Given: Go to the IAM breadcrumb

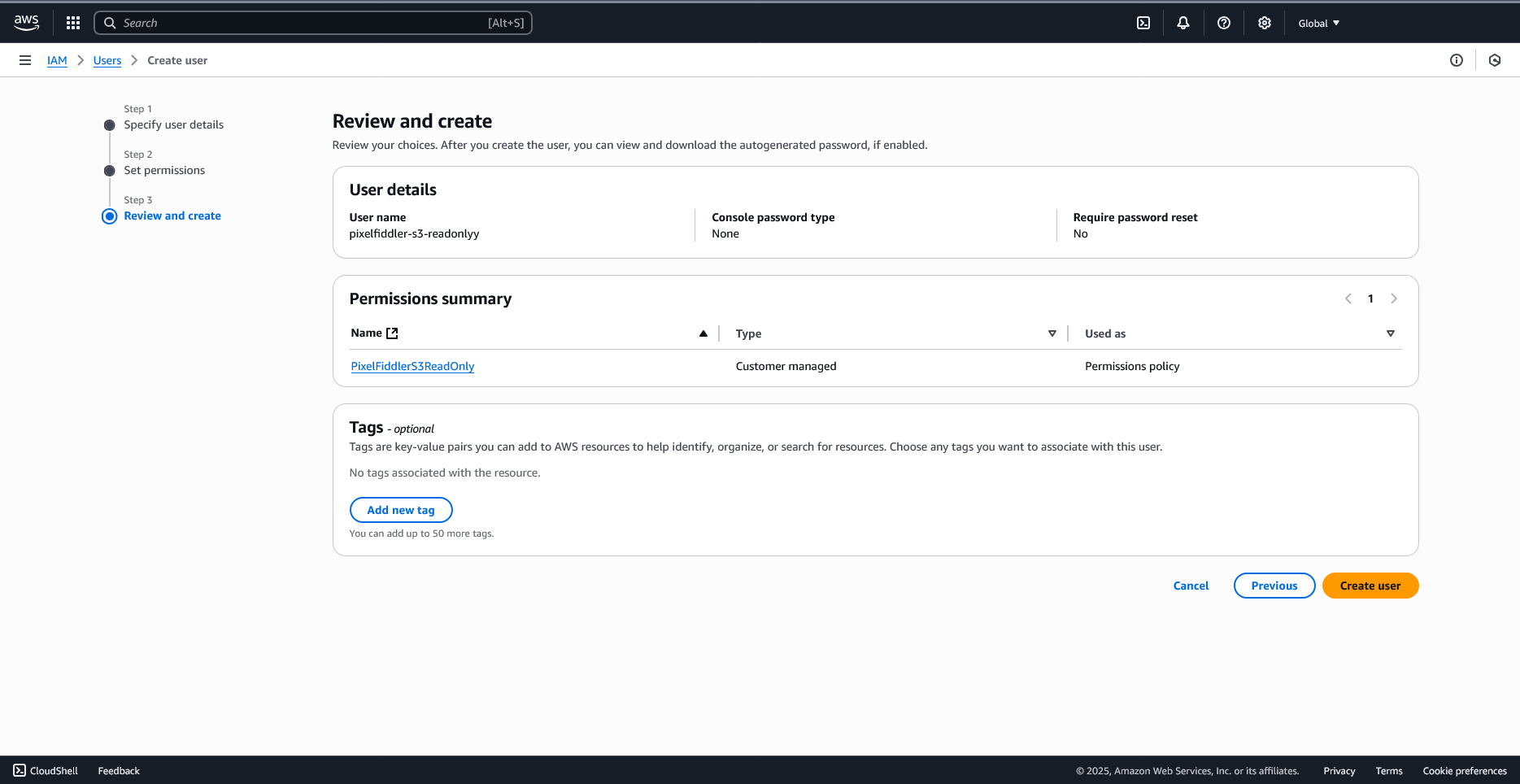Looking at the screenshot, I should 57,60.
